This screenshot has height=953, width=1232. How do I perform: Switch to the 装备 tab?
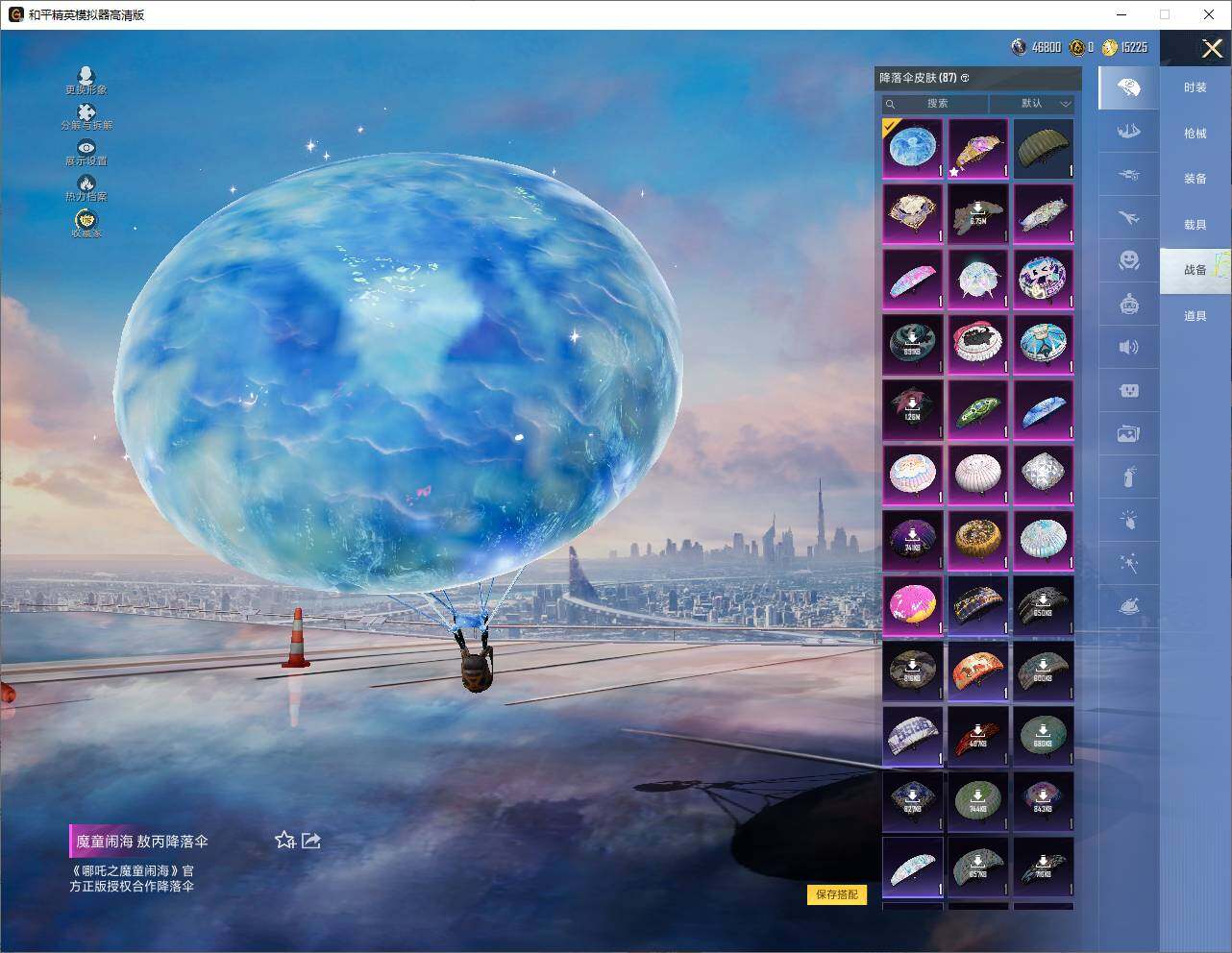click(x=1195, y=179)
